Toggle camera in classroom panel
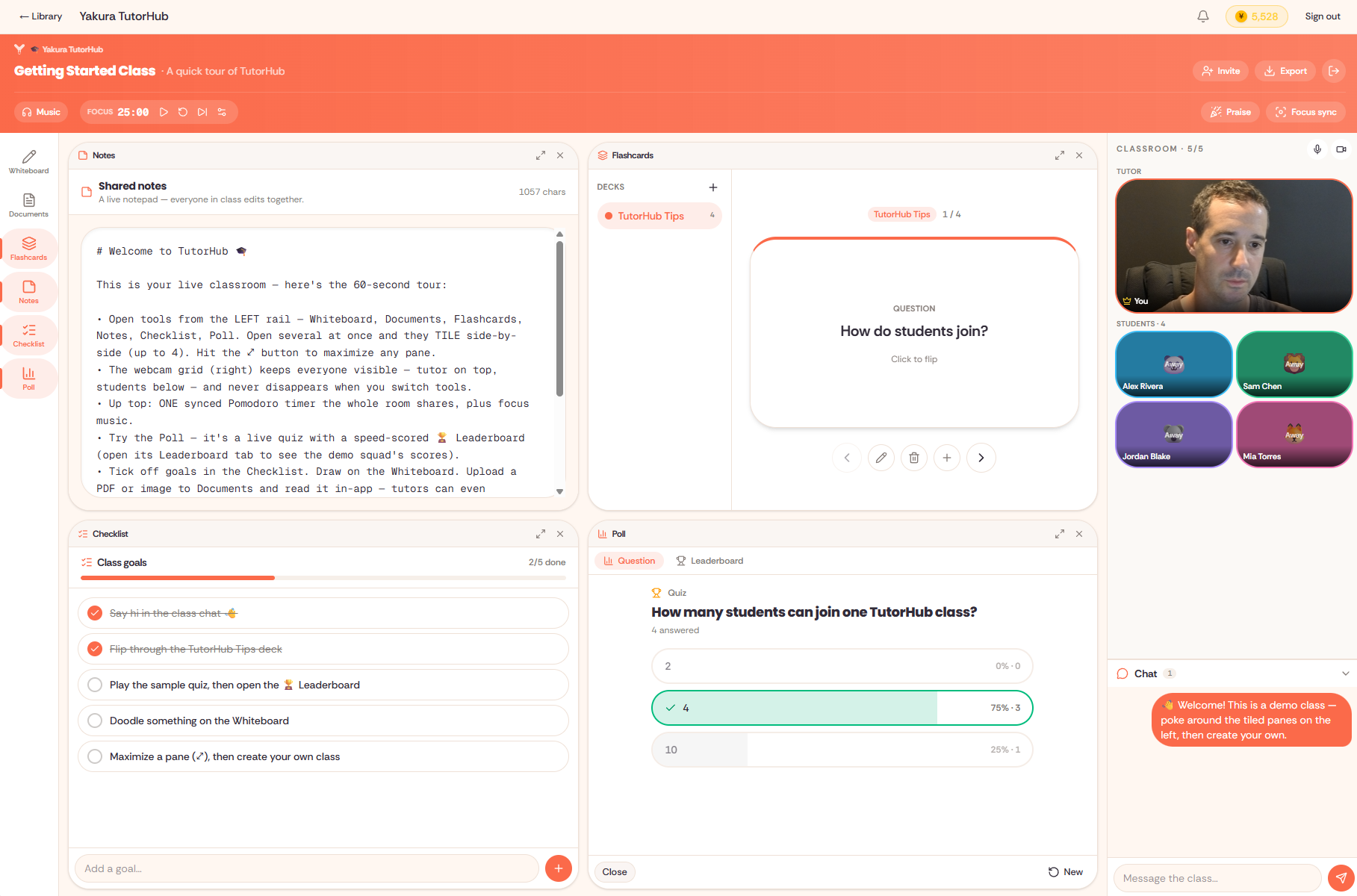 click(x=1341, y=149)
